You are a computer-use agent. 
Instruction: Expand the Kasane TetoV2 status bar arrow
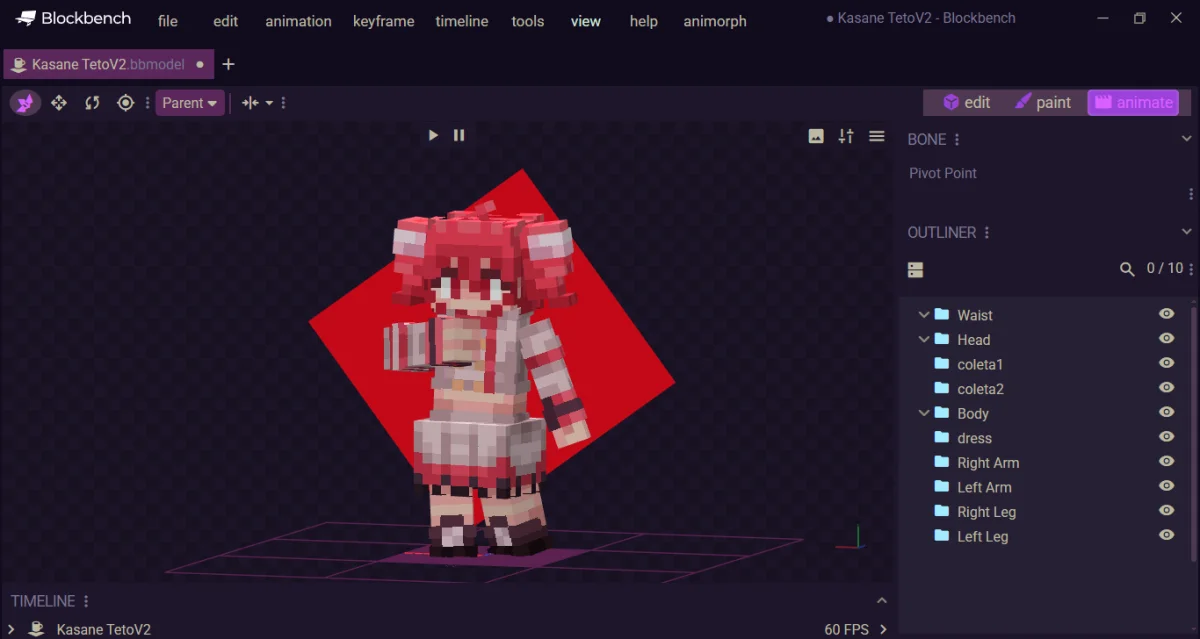tap(11, 629)
